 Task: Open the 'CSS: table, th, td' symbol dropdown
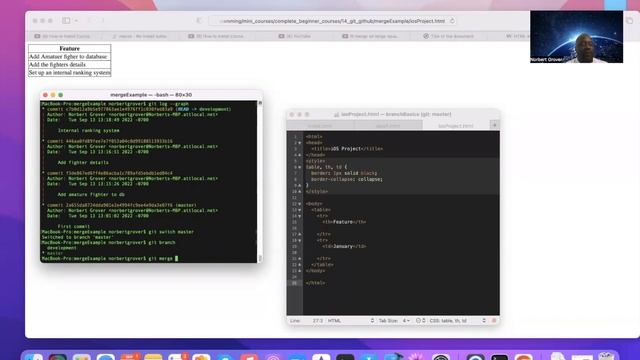tap(457, 321)
